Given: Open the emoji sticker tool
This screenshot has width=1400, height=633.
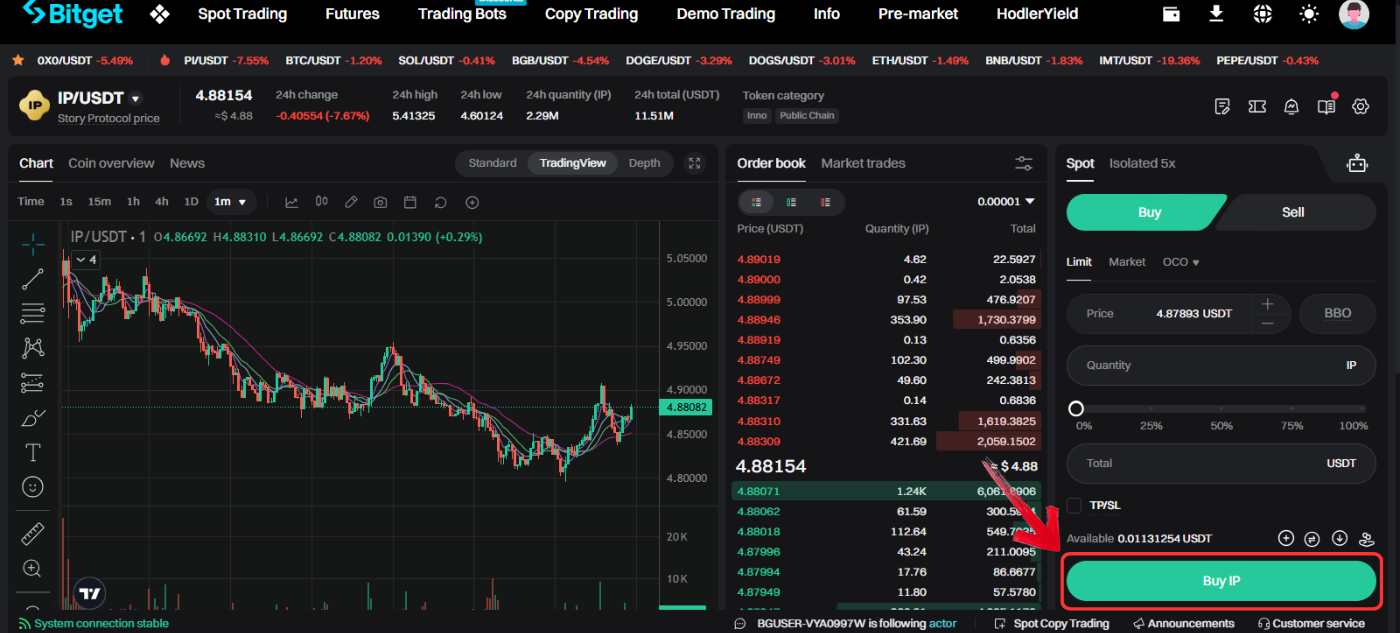Looking at the screenshot, I should point(33,487).
